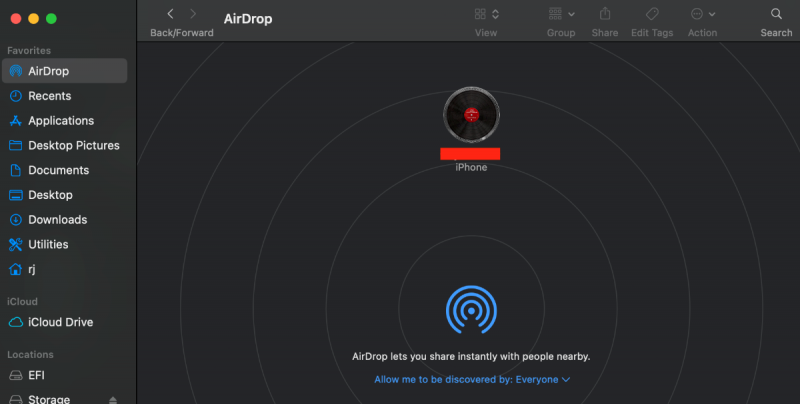The height and width of the screenshot is (404, 800).
Task: Click the EFI drive icon
Action: [x=16, y=375]
